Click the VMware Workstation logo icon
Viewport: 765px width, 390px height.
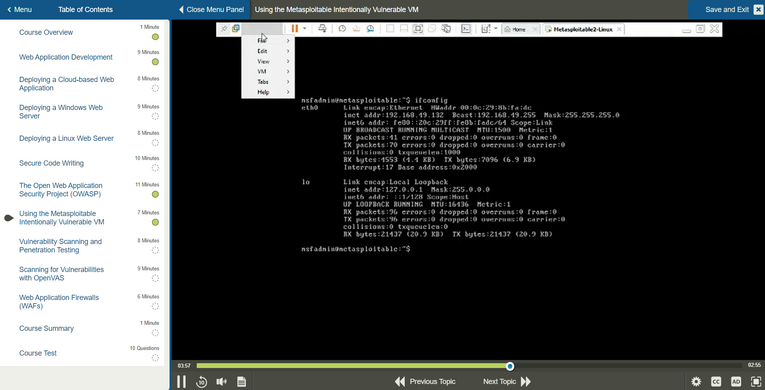click(x=236, y=29)
